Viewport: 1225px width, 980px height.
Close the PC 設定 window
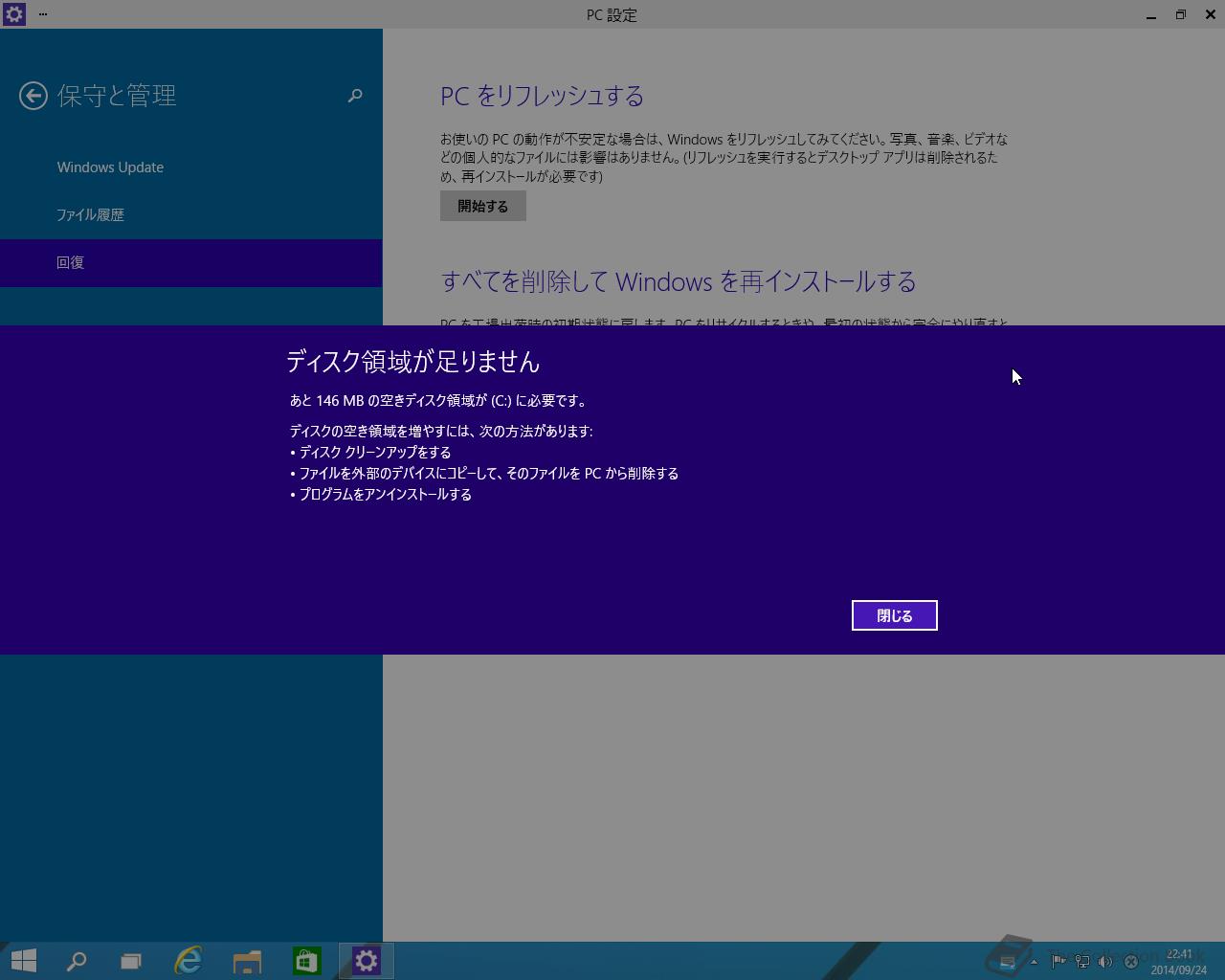(1211, 14)
